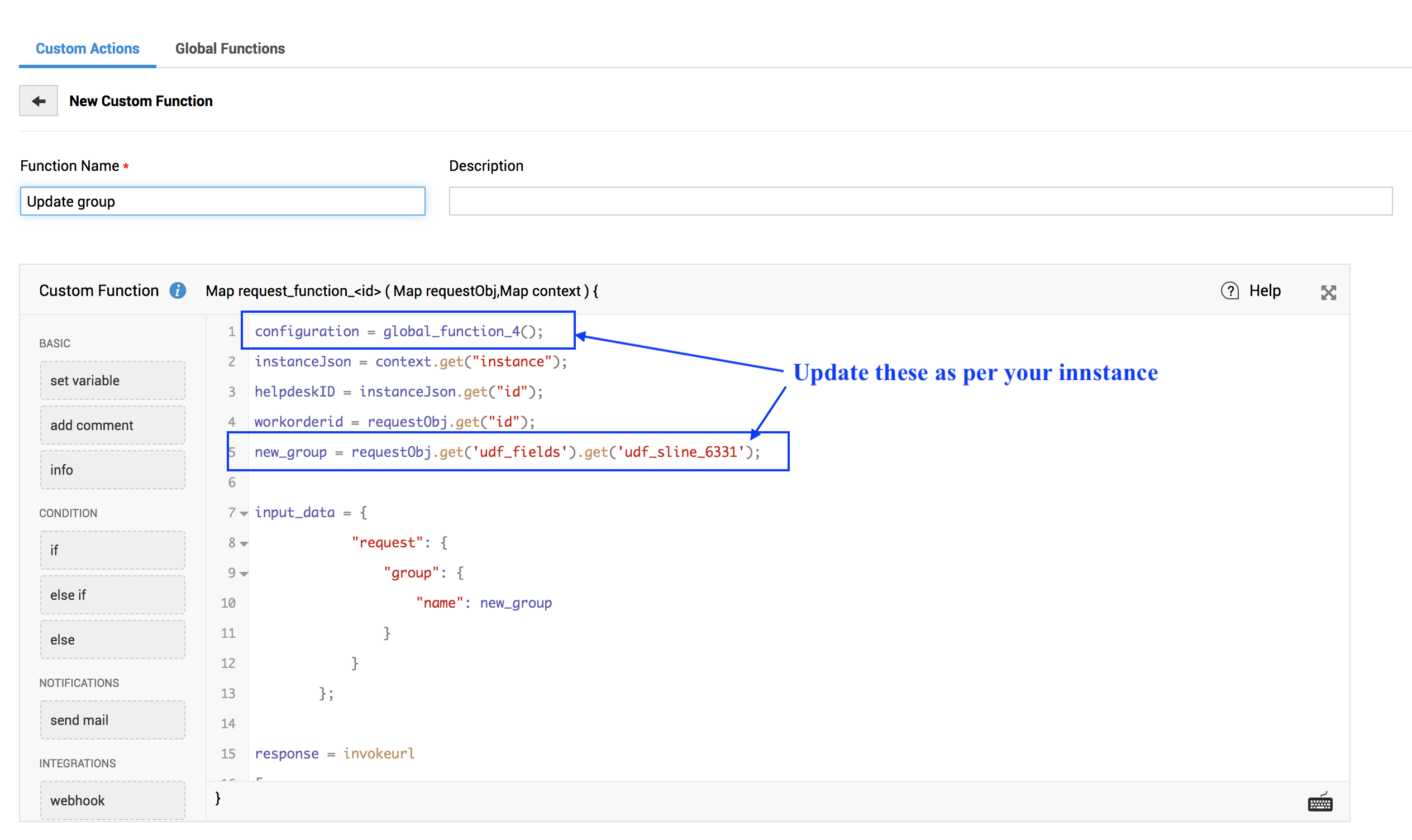Select the Custom Actions tab
1412x840 pixels.
coord(87,49)
